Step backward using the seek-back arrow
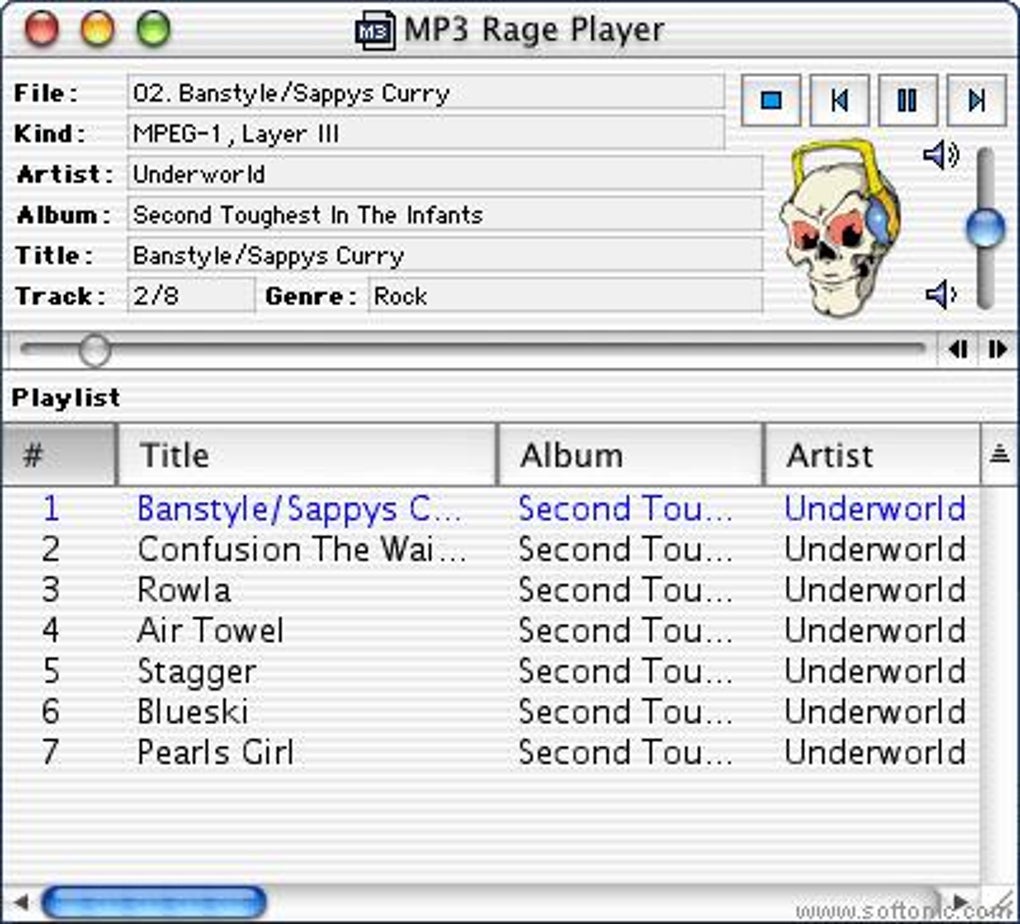The height and width of the screenshot is (924, 1020). pos(958,349)
